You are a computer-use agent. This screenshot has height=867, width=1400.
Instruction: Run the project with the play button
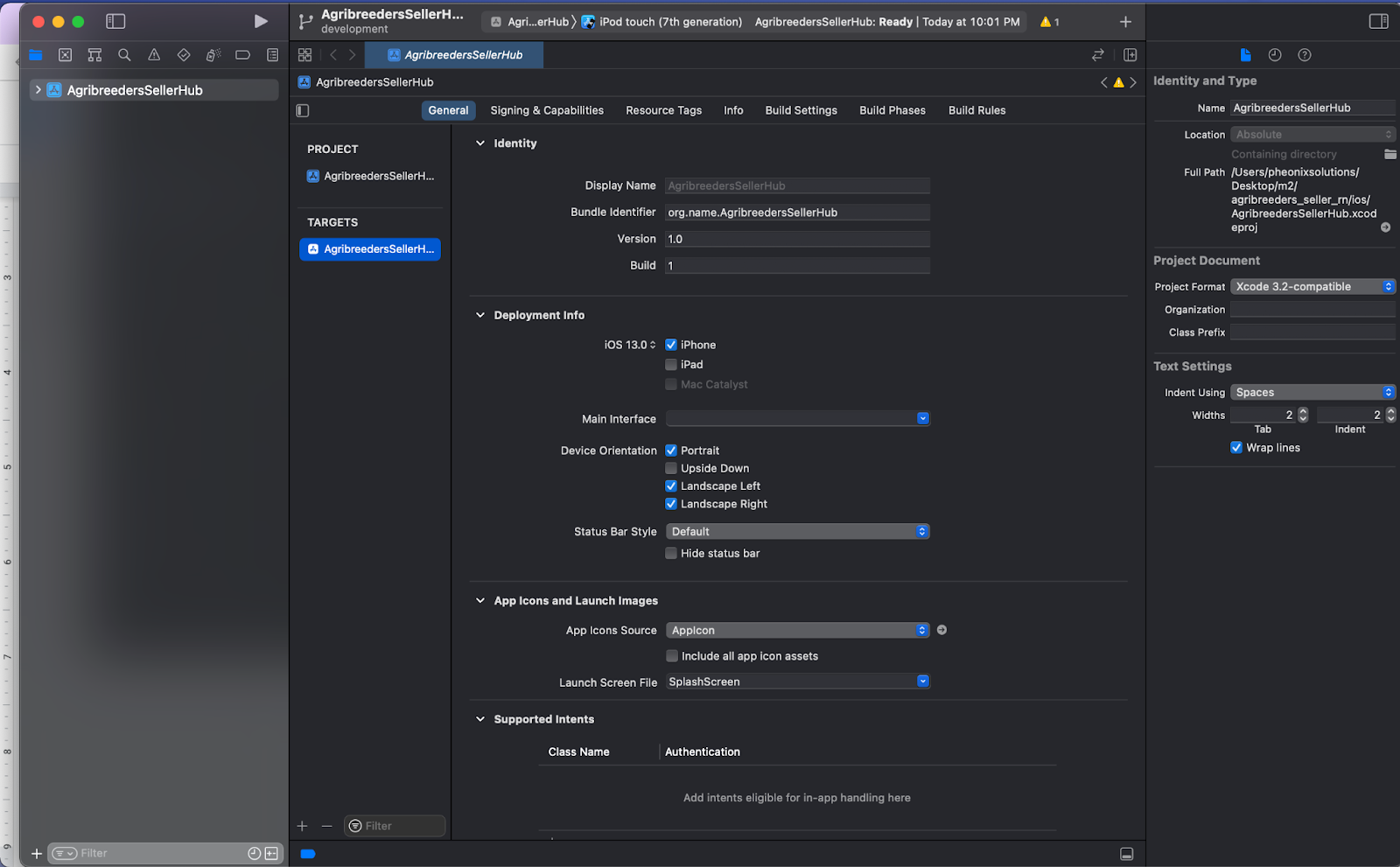point(261,22)
